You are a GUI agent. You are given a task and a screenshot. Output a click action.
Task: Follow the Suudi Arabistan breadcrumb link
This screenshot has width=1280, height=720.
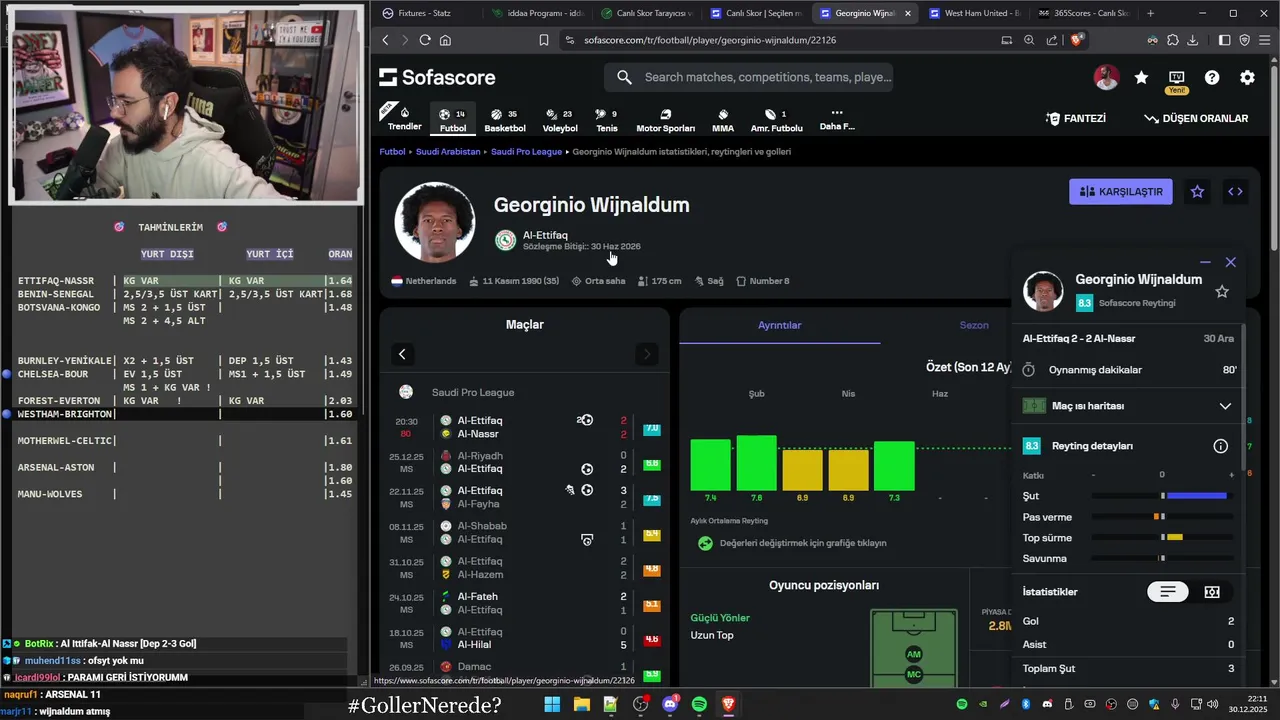pyautogui.click(x=448, y=152)
